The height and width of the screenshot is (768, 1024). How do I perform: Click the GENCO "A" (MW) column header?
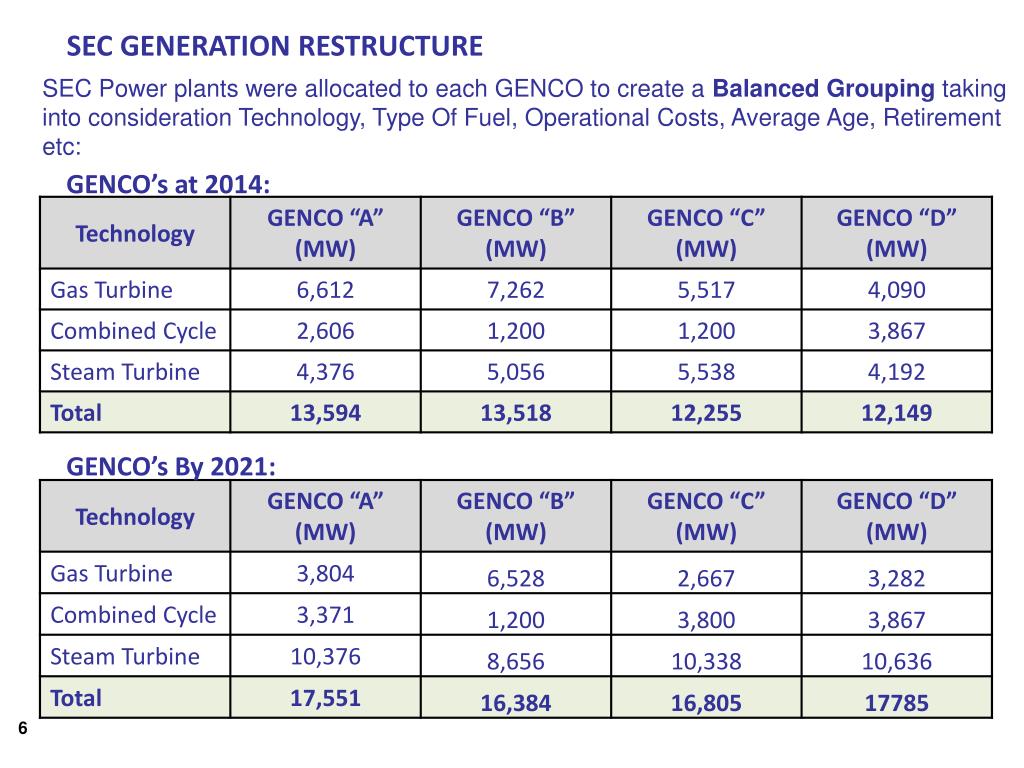[x=325, y=233]
